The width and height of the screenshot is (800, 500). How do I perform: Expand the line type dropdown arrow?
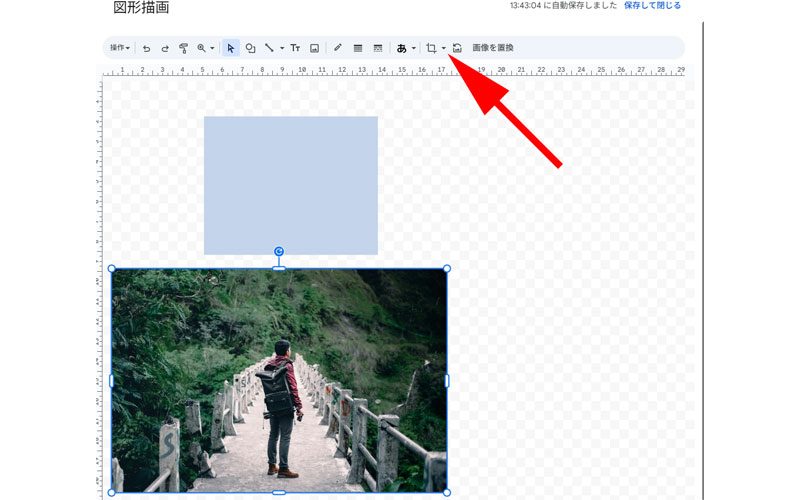click(282, 48)
